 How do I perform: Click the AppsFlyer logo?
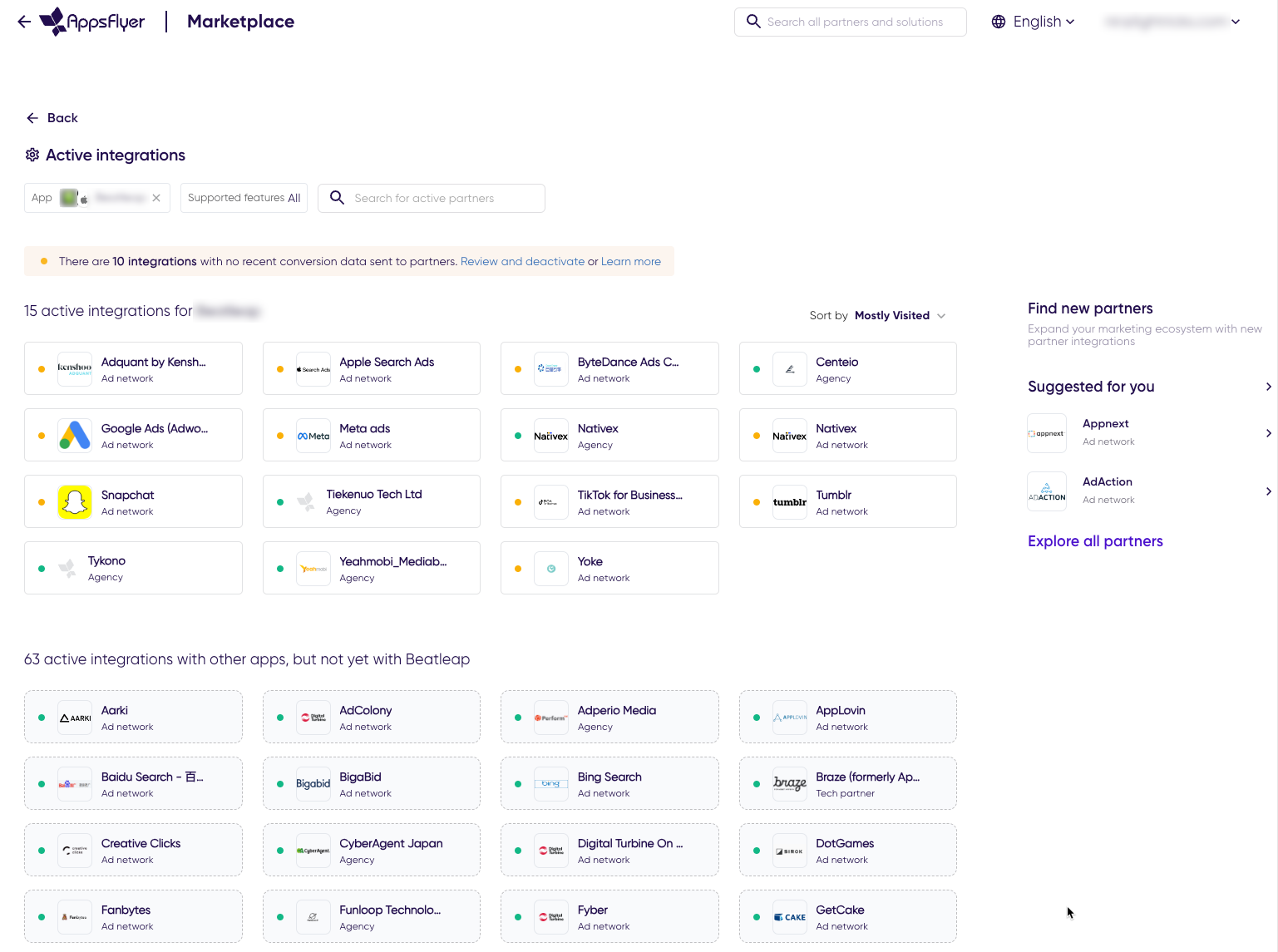point(91,21)
